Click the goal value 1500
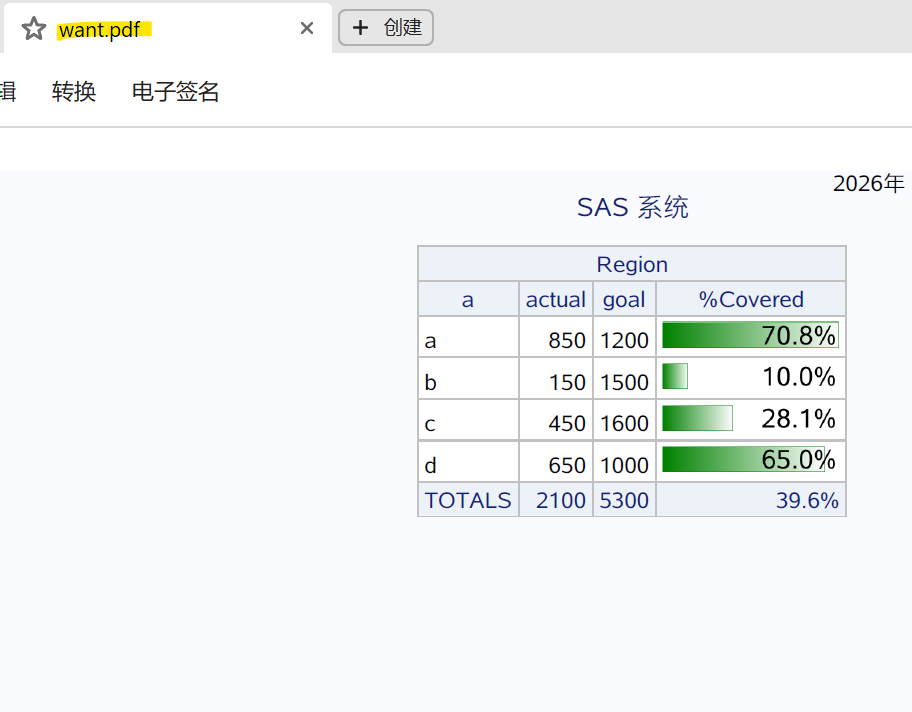Viewport: 912px width, 712px height. [624, 383]
